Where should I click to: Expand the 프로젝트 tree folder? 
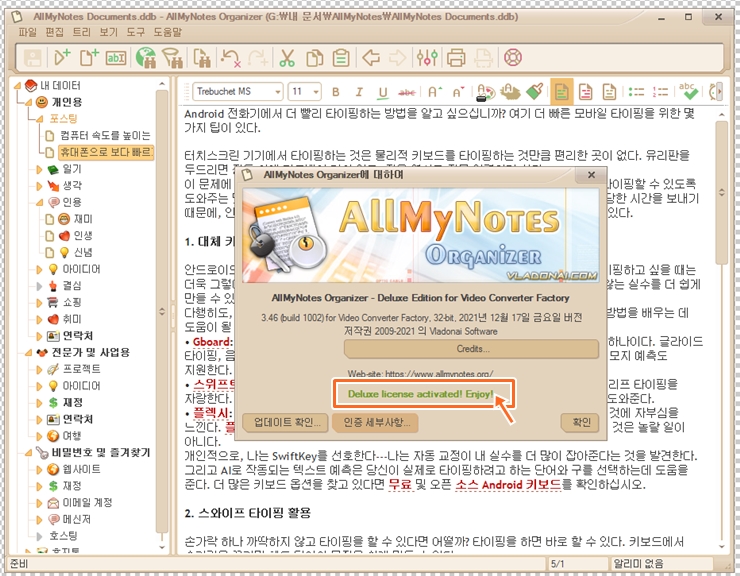click(39, 370)
